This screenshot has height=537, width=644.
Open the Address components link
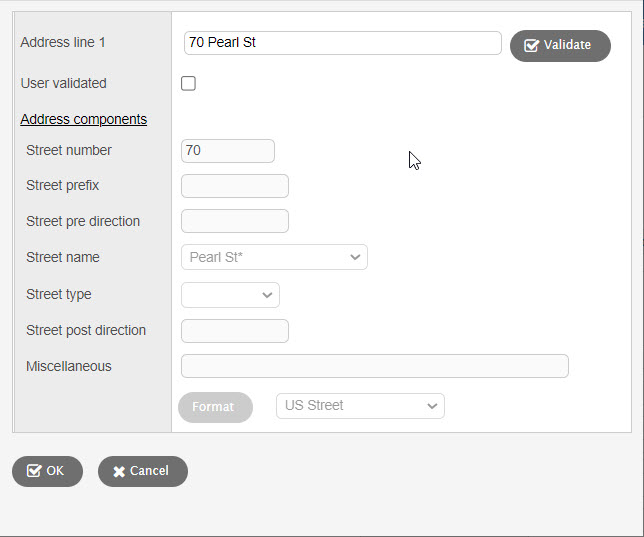click(83, 119)
